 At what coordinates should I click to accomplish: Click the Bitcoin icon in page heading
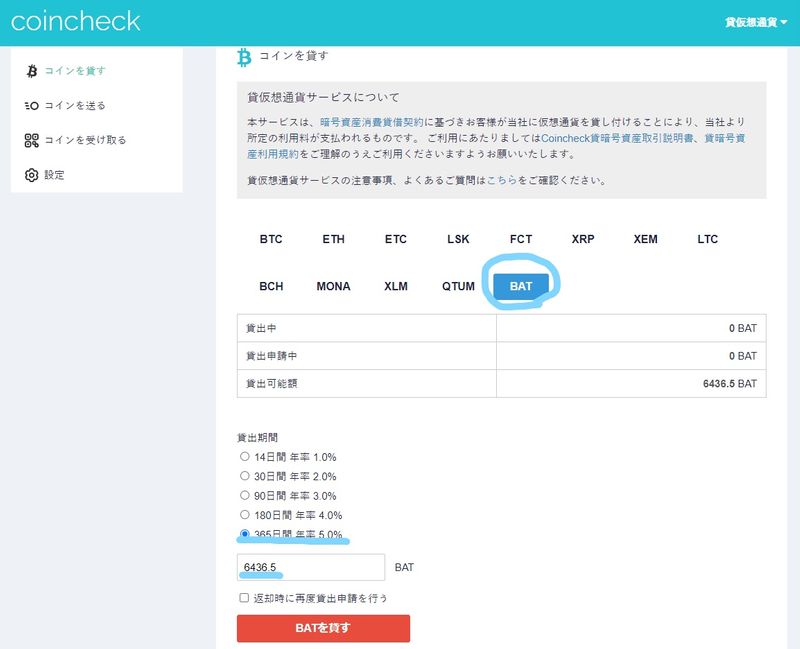[243, 57]
